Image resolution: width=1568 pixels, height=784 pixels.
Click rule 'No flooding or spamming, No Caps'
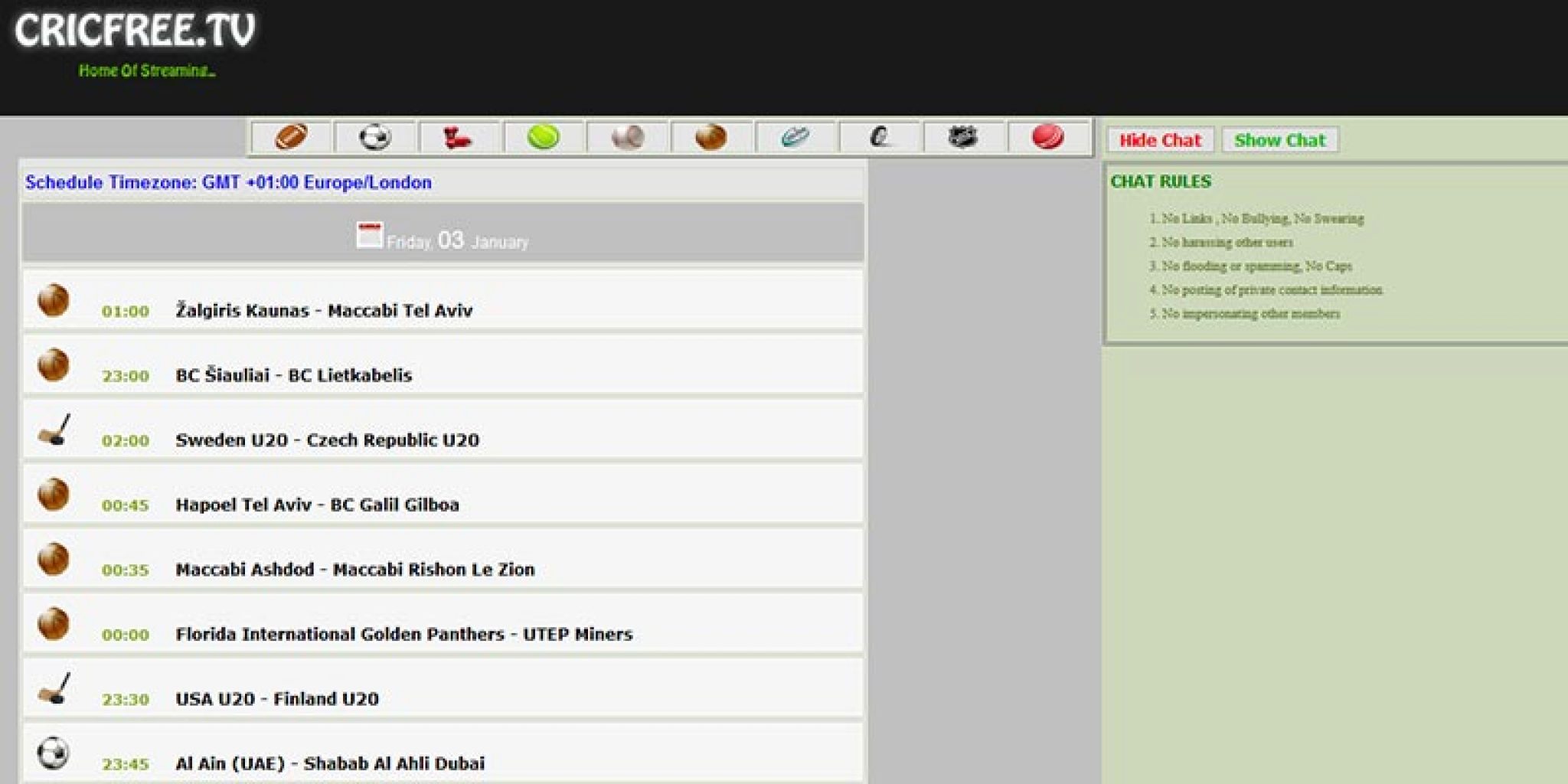[1256, 266]
